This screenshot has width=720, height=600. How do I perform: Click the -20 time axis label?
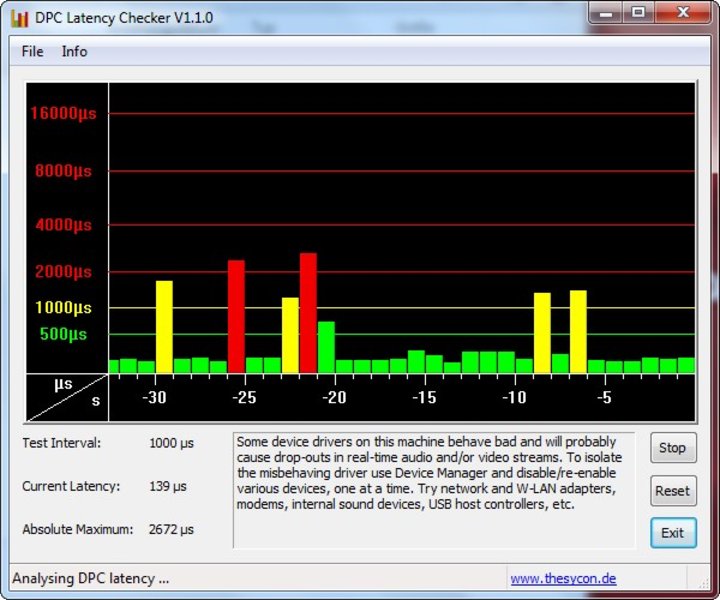pos(334,397)
